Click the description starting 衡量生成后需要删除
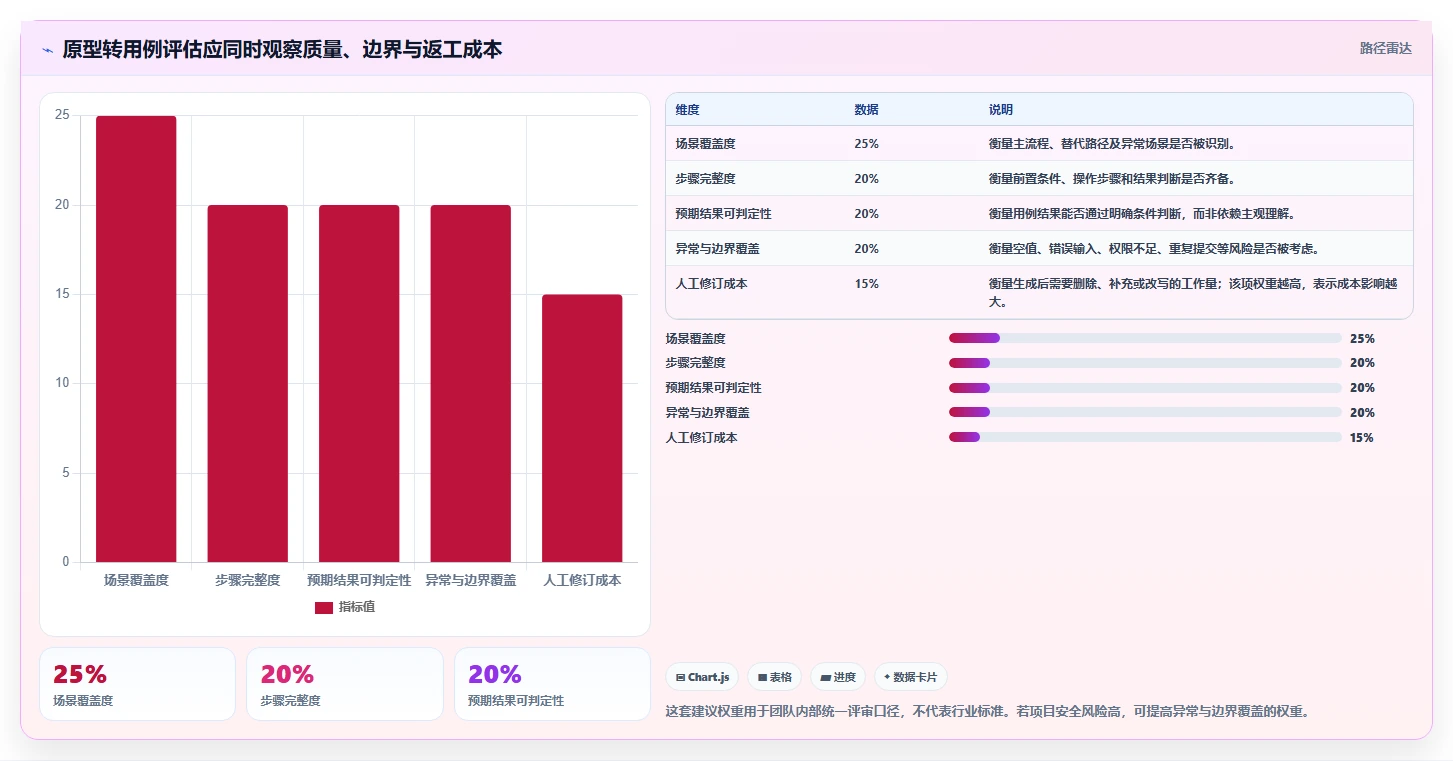This screenshot has width=1453, height=761. (1193, 292)
